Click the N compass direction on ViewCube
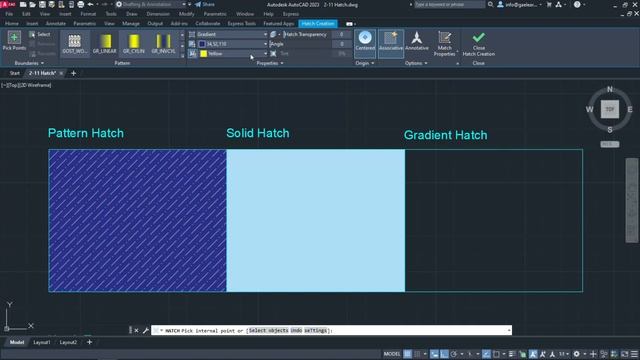 [x=610, y=89]
